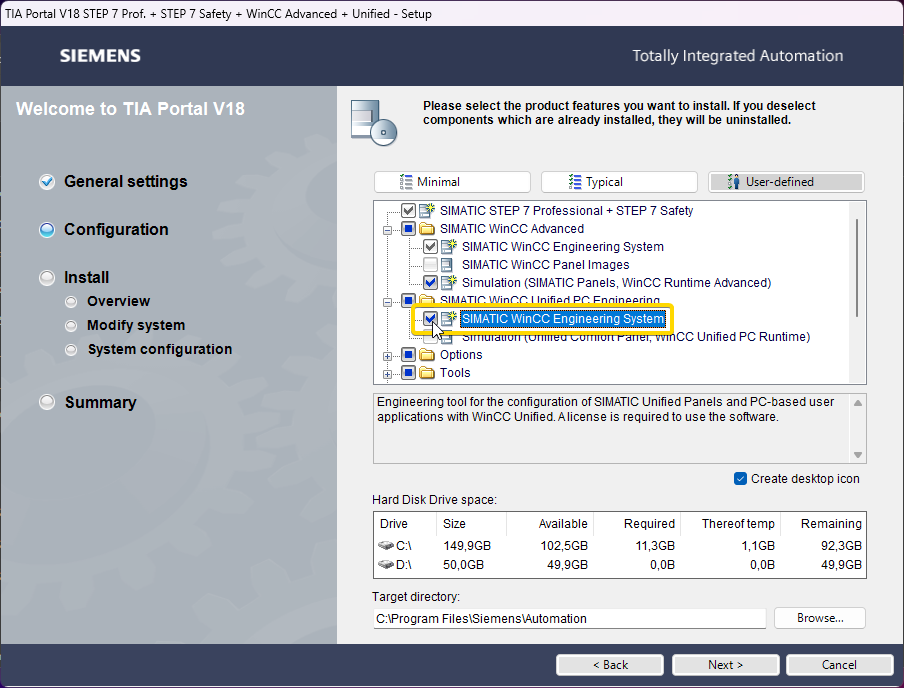Viewport: 904px width, 688px height.
Task: Toggle Create desktop icon checkbox
Action: point(740,479)
